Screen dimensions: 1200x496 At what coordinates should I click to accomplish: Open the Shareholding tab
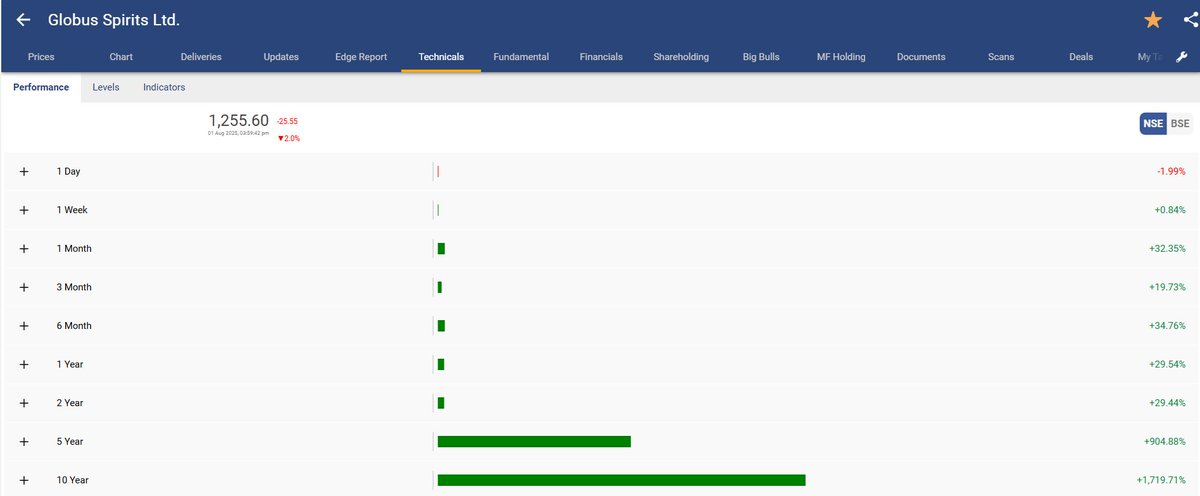(681, 57)
